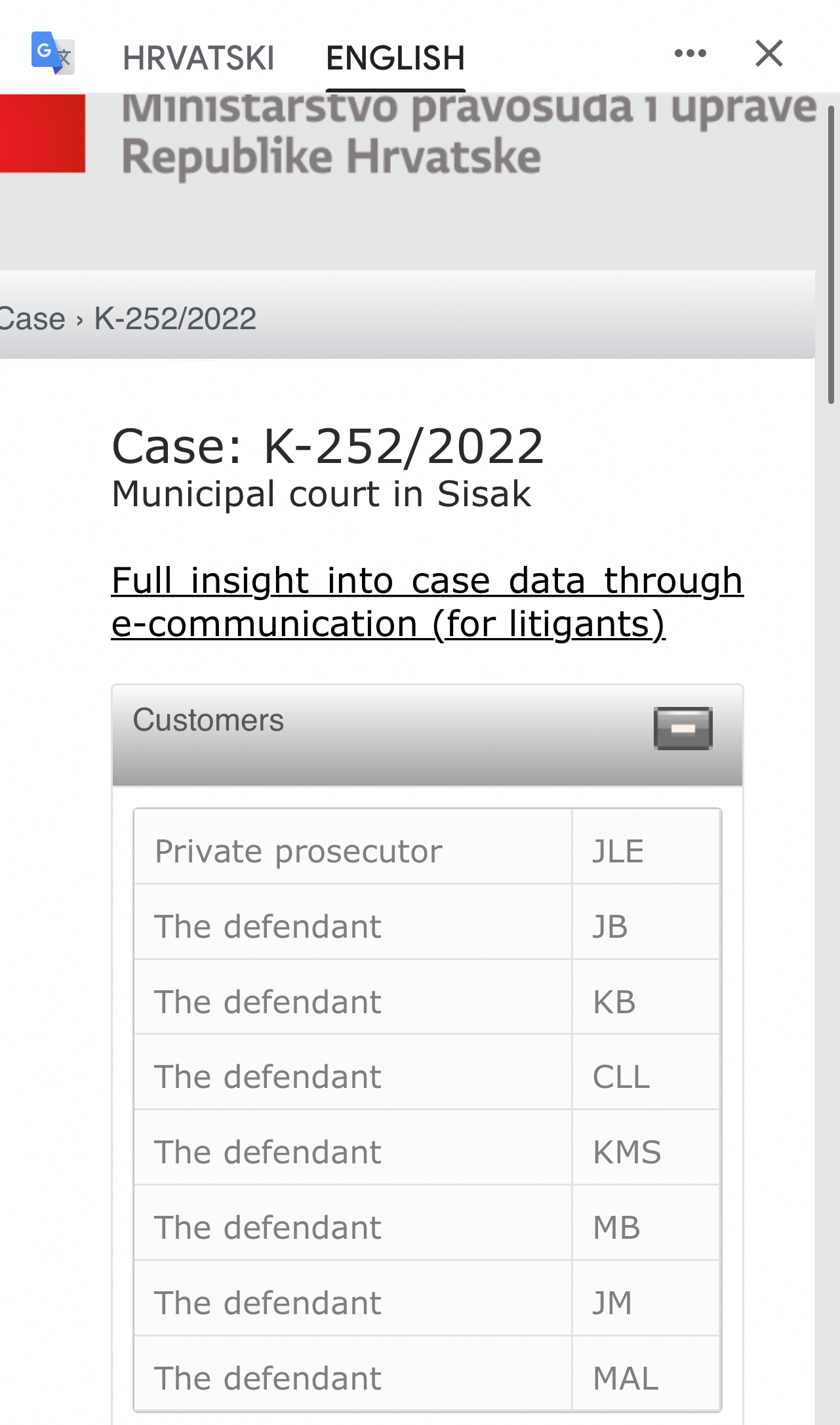Click the red ministry logo square
Image resolution: width=840 pixels, height=1425 pixels.
click(x=43, y=134)
